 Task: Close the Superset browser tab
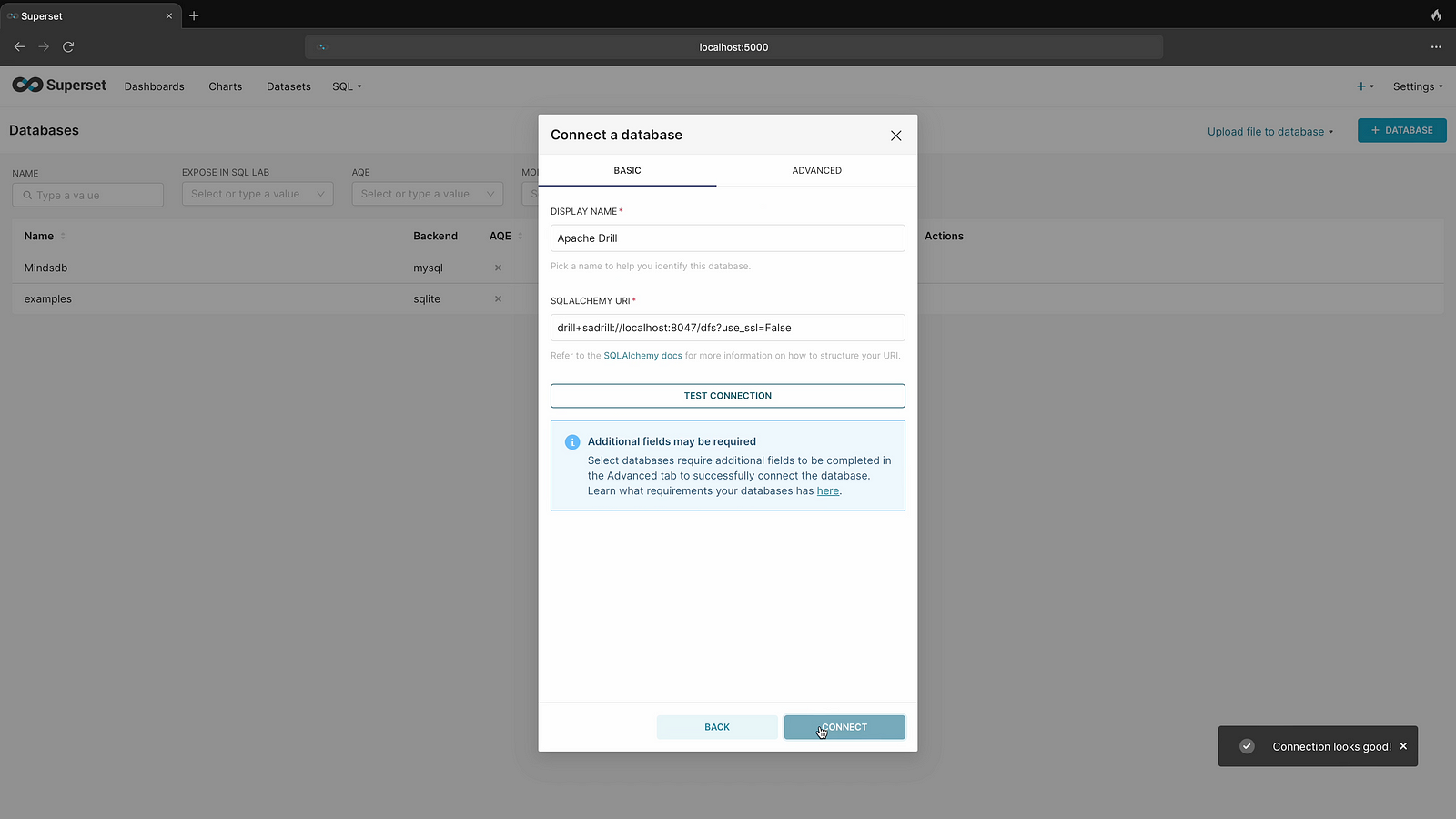point(168,15)
